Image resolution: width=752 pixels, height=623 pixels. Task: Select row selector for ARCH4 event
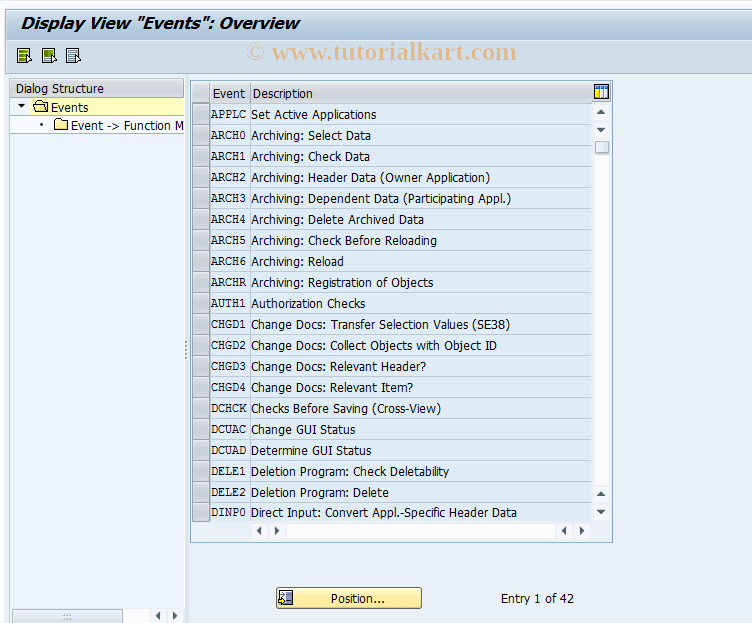coord(200,219)
